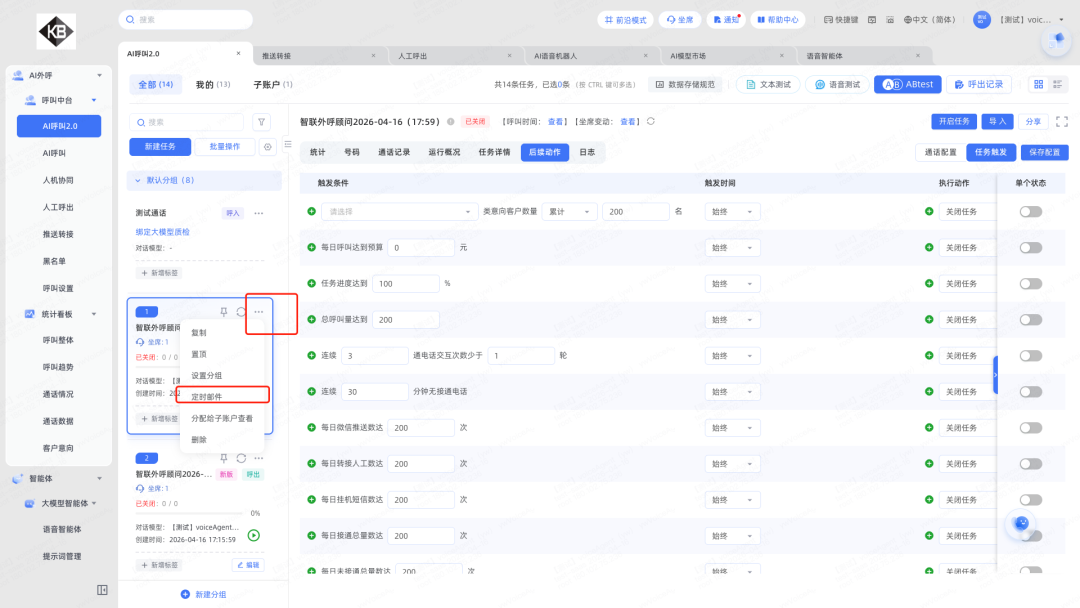Collapse the 默认分组 group header
This screenshot has width=1080, height=608.
(138, 180)
